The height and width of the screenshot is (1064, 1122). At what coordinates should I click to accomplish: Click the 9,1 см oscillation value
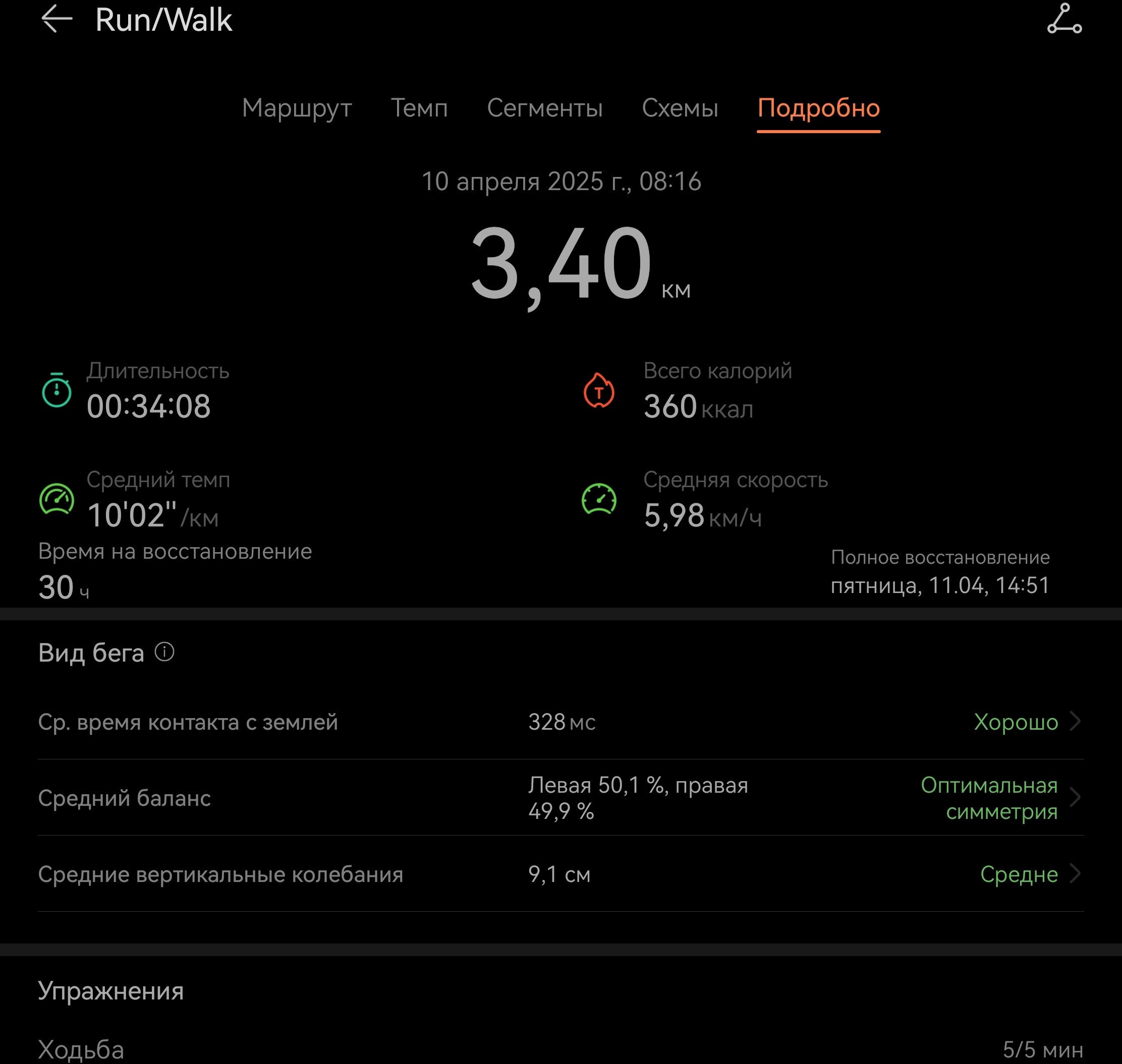tap(559, 874)
